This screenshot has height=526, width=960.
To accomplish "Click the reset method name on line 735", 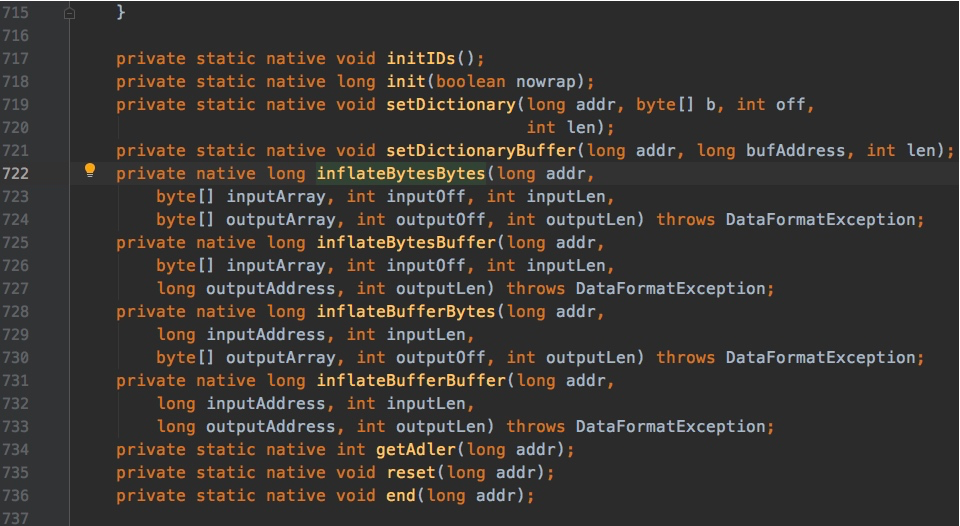I will [x=410, y=473].
